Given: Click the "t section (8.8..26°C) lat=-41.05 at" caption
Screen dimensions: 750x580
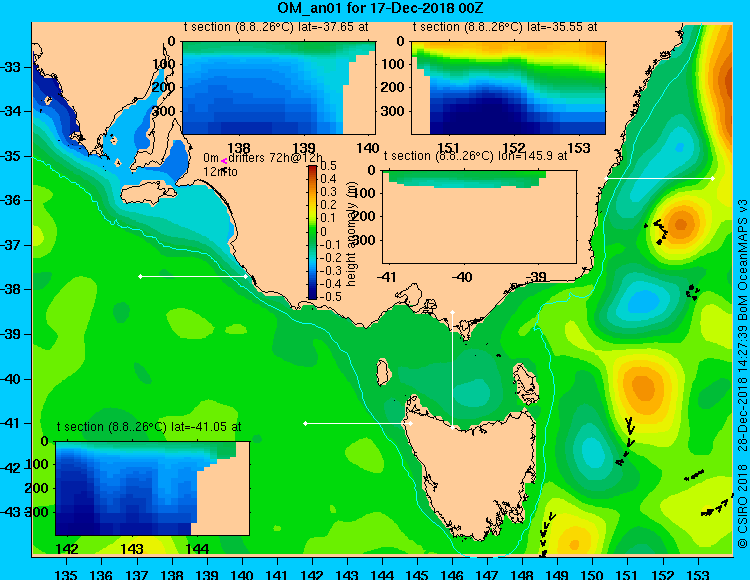Looking at the screenshot, I should pos(149,427).
